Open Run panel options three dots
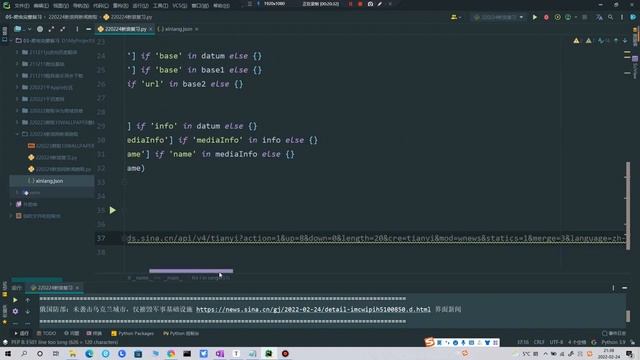 [613, 288]
